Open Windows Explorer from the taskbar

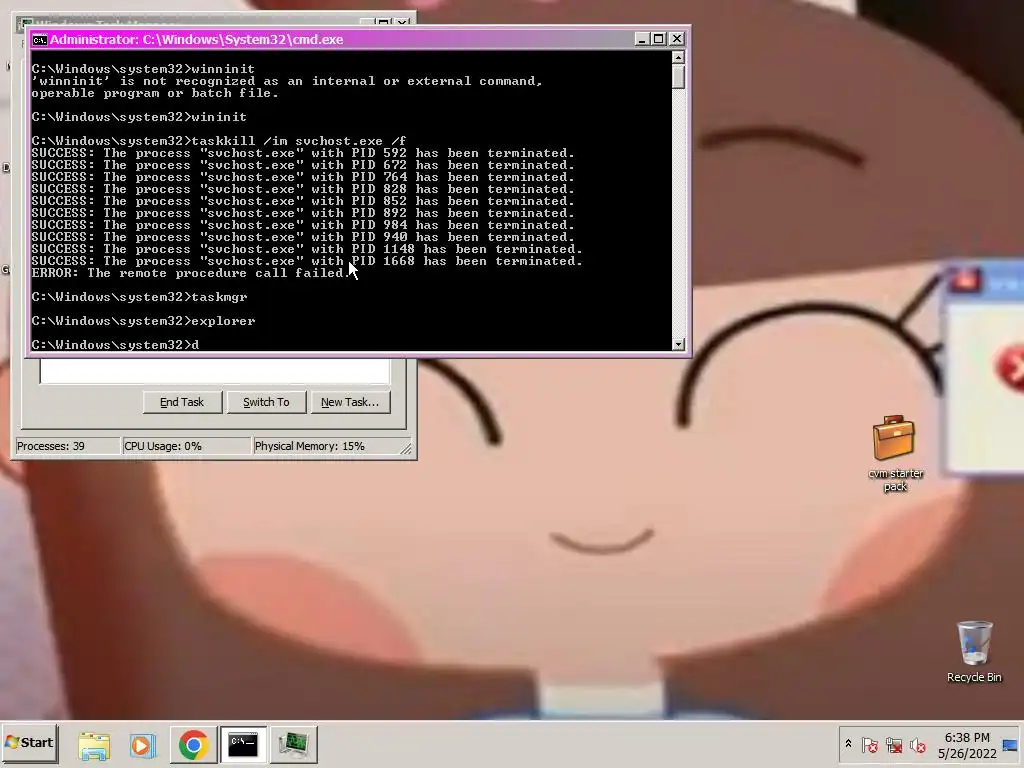pyautogui.click(x=94, y=744)
